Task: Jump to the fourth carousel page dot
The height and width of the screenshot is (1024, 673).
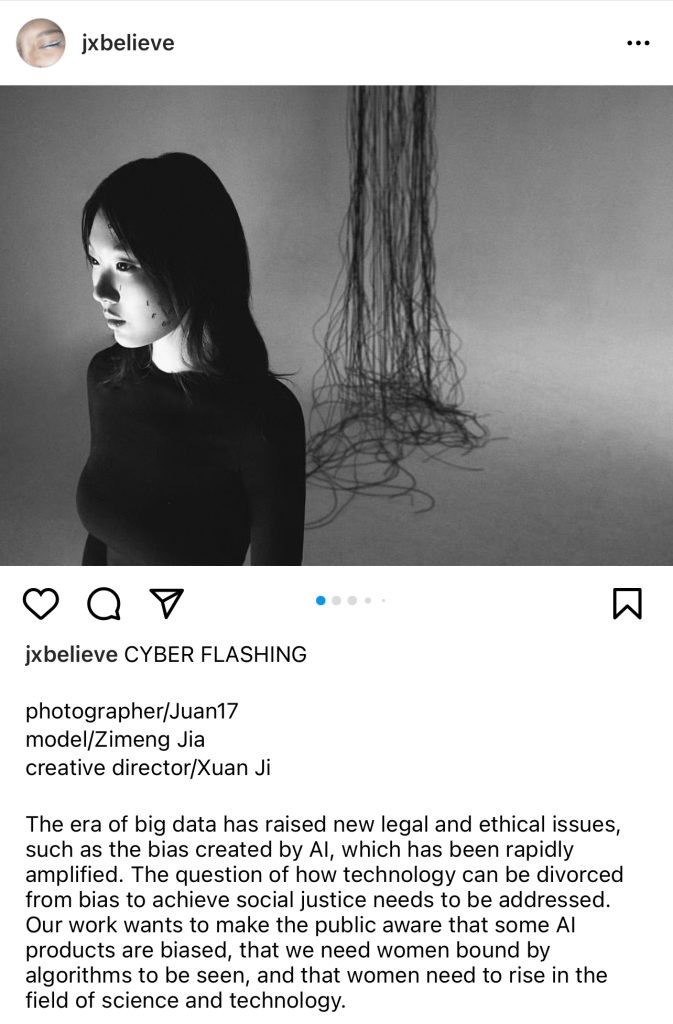Action: [x=368, y=600]
